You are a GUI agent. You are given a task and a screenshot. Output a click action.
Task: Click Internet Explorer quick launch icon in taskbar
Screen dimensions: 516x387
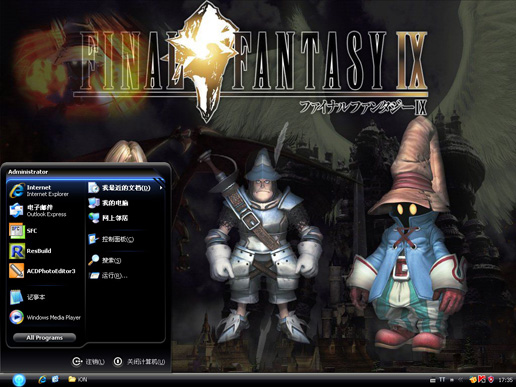[42, 379]
